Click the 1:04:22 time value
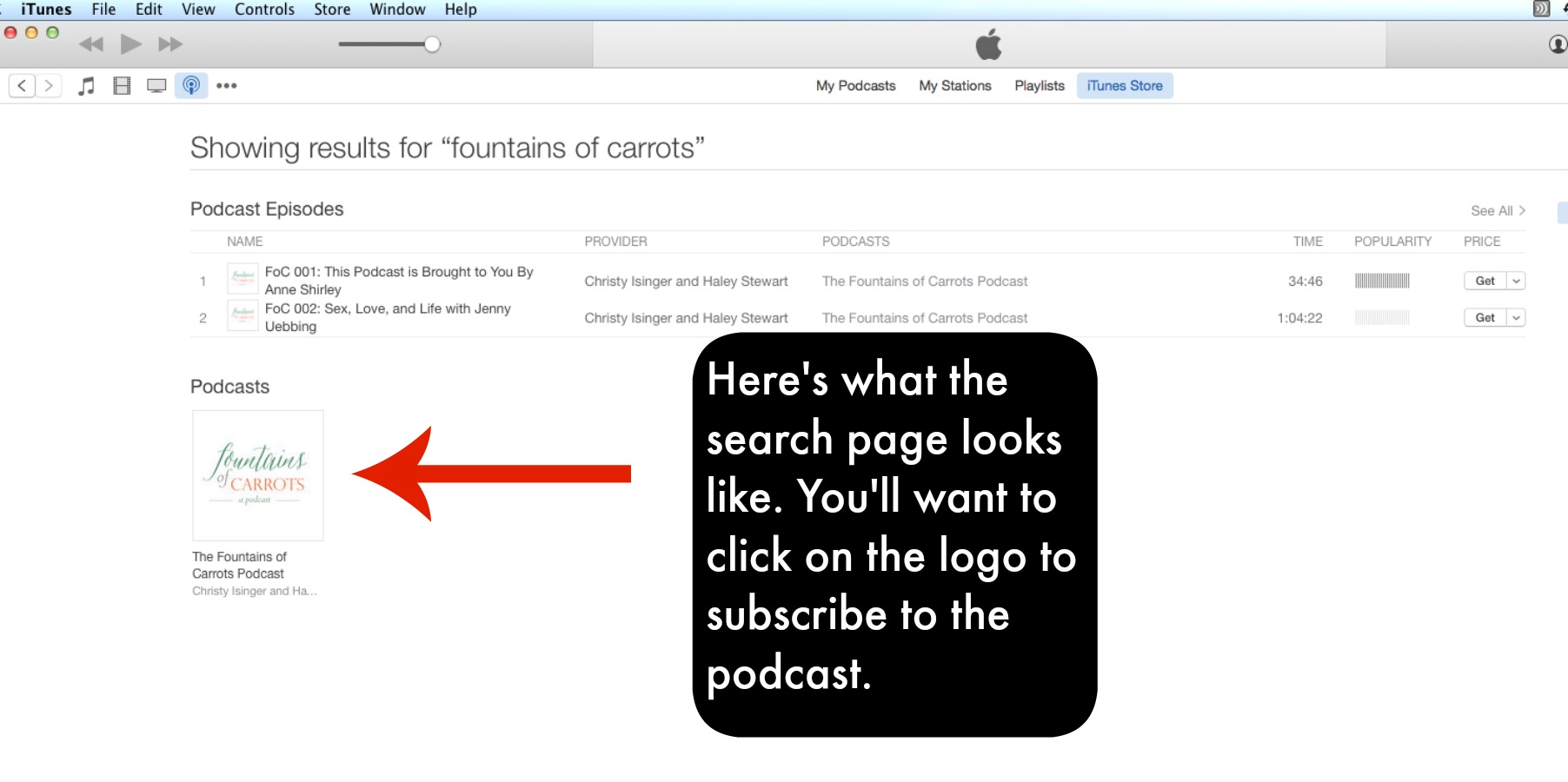The height and width of the screenshot is (782, 1568). (x=1299, y=317)
